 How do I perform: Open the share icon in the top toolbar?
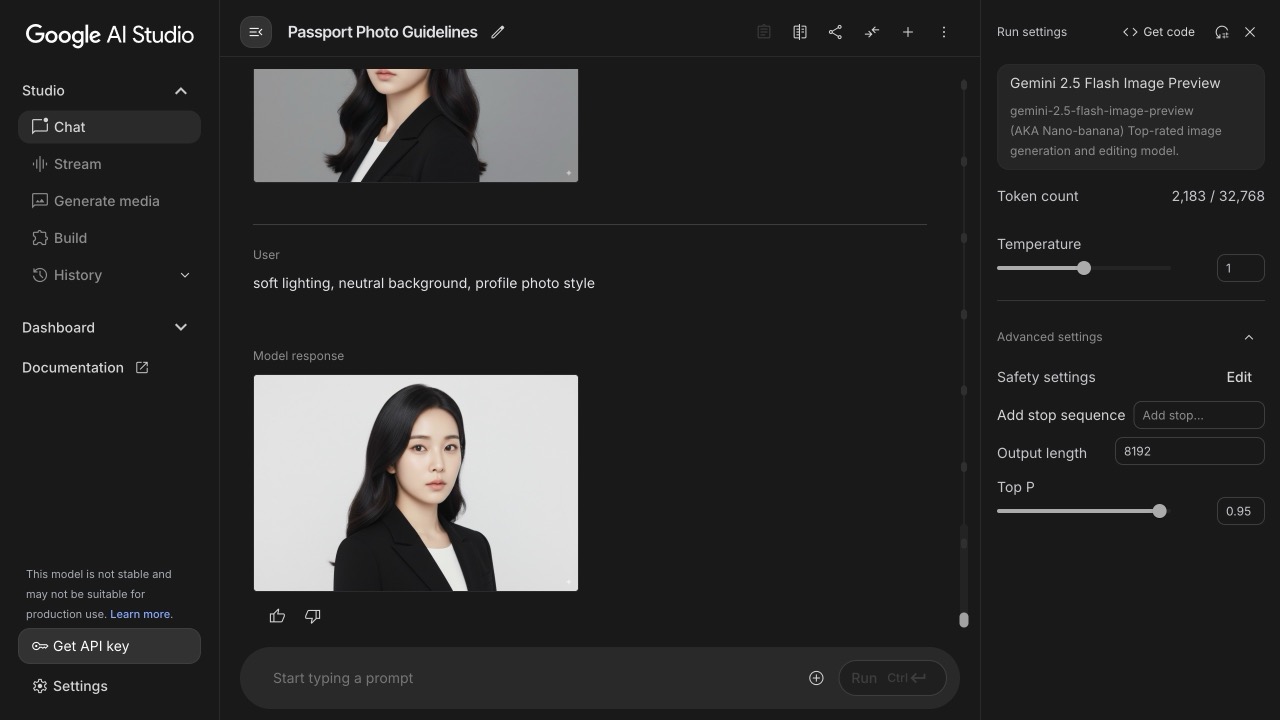click(835, 32)
